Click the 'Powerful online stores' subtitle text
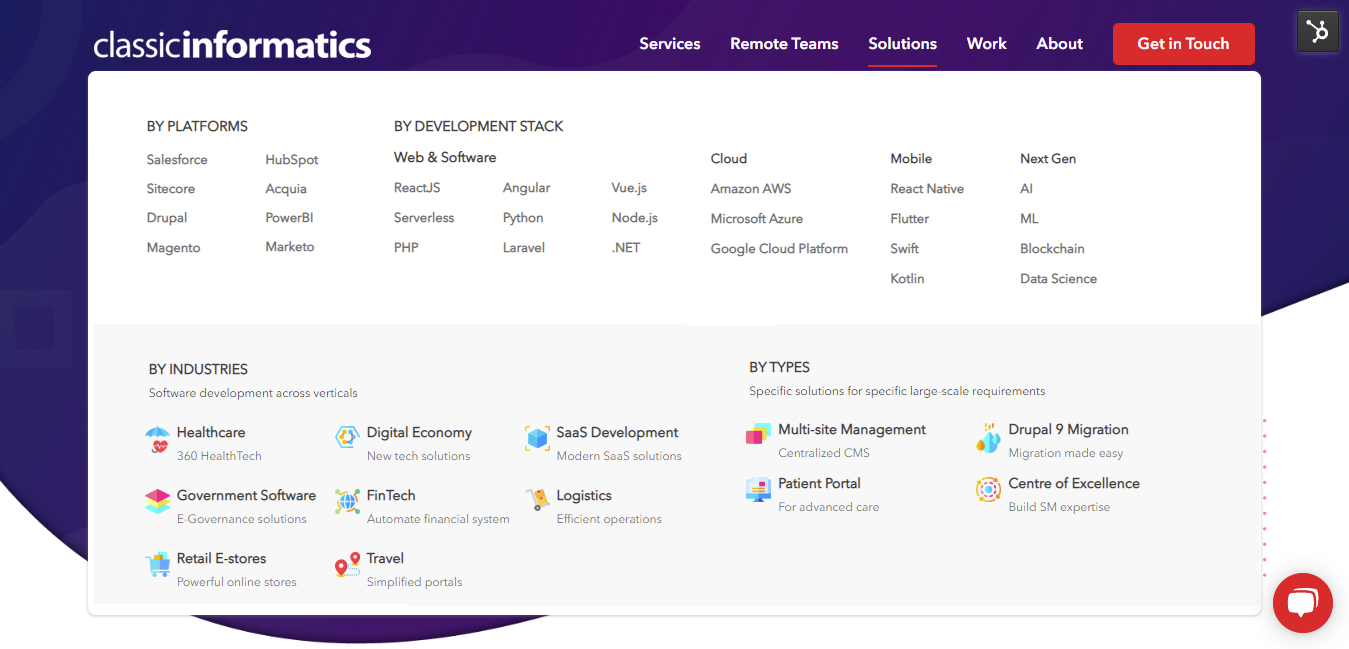 pyautogui.click(x=237, y=582)
